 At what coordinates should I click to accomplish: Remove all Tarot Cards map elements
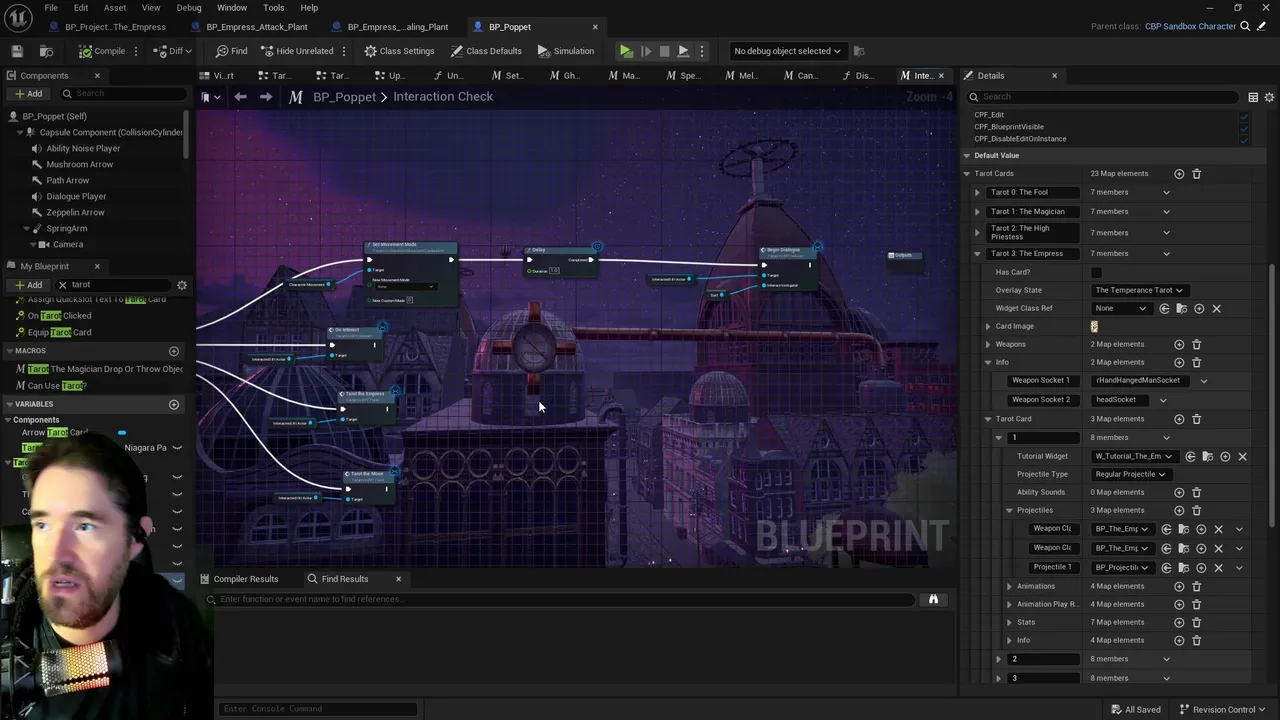pos(1196,174)
